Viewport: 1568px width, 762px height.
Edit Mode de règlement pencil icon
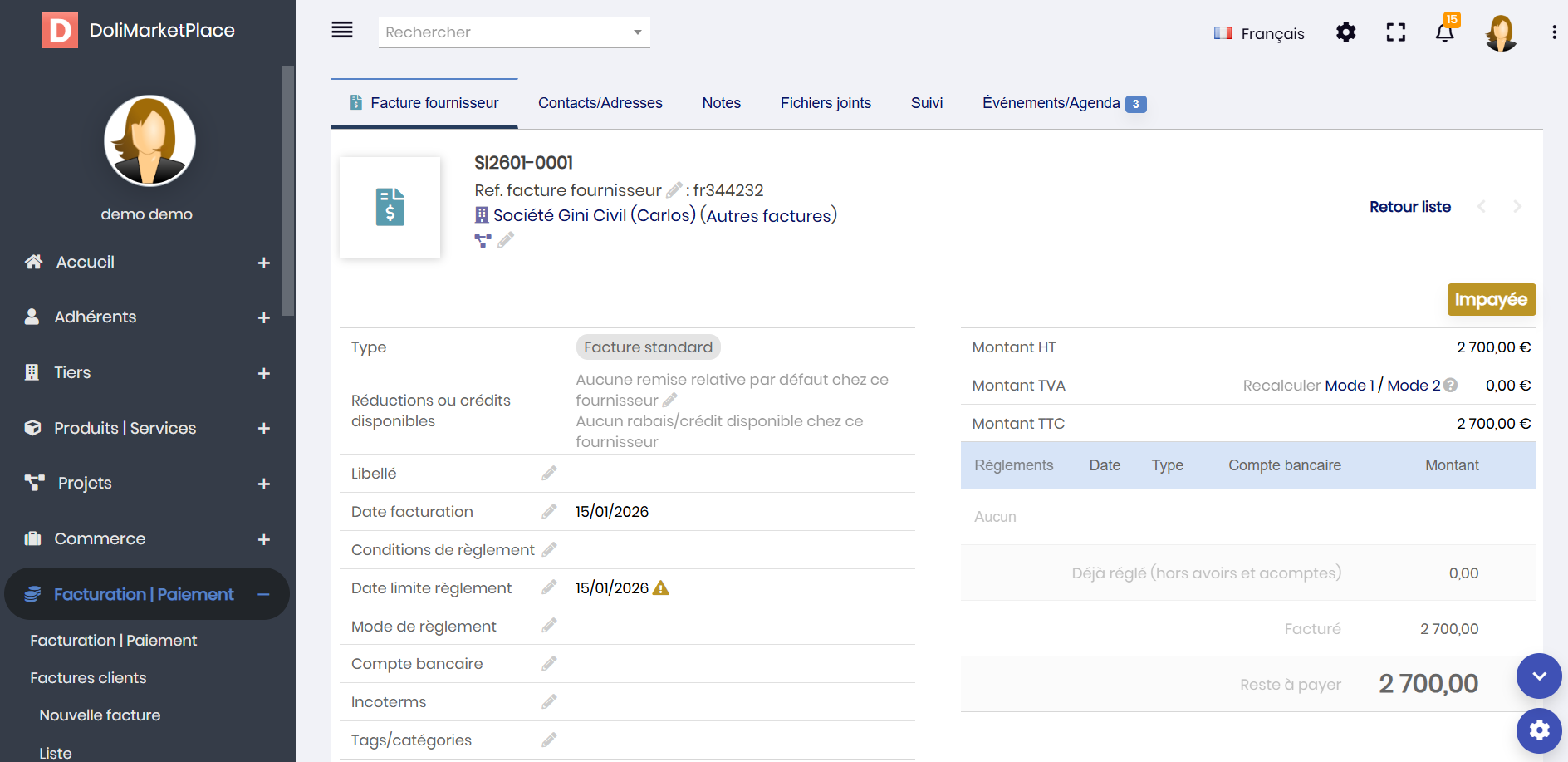tap(549, 626)
